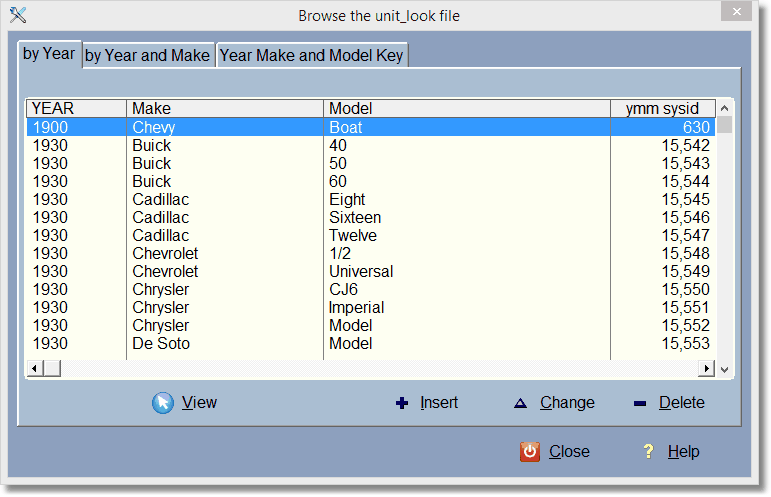The width and height of the screenshot is (771, 497).
Task: Click the Change button label
Action: tap(567, 403)
